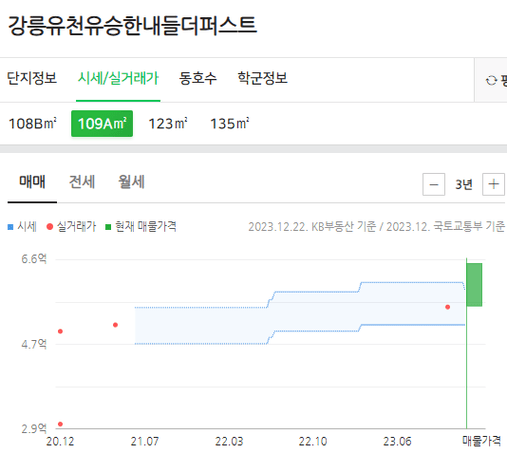Click the 22.10 date axis label
Viewport: 507px width, 475px height.
tap(313, 442)
